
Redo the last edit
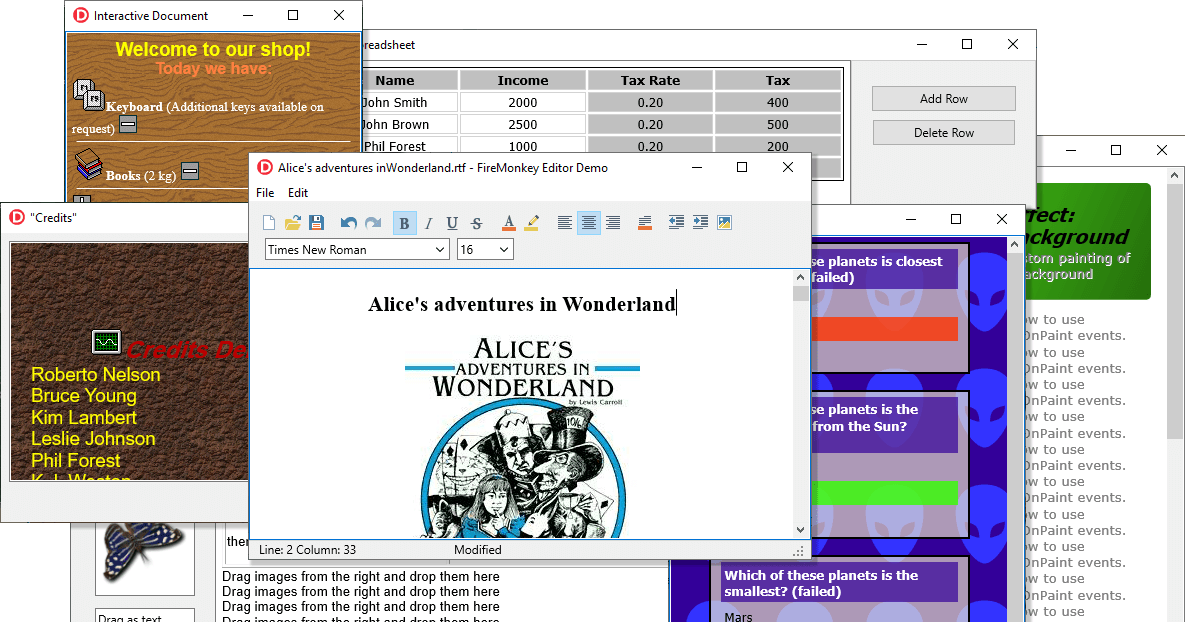pos(373,222)
